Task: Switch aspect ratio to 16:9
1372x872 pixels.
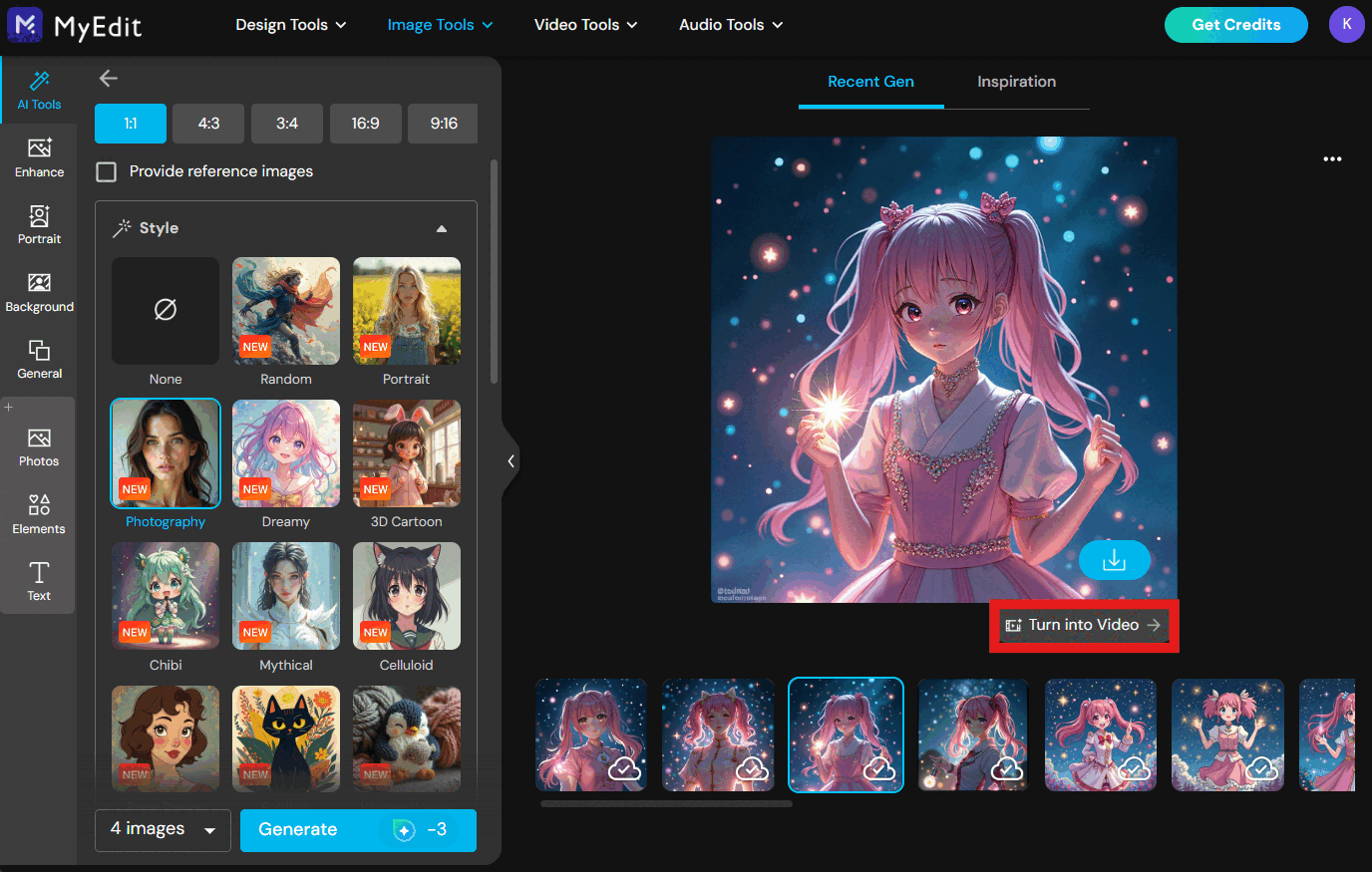Action: click(365, 123)
